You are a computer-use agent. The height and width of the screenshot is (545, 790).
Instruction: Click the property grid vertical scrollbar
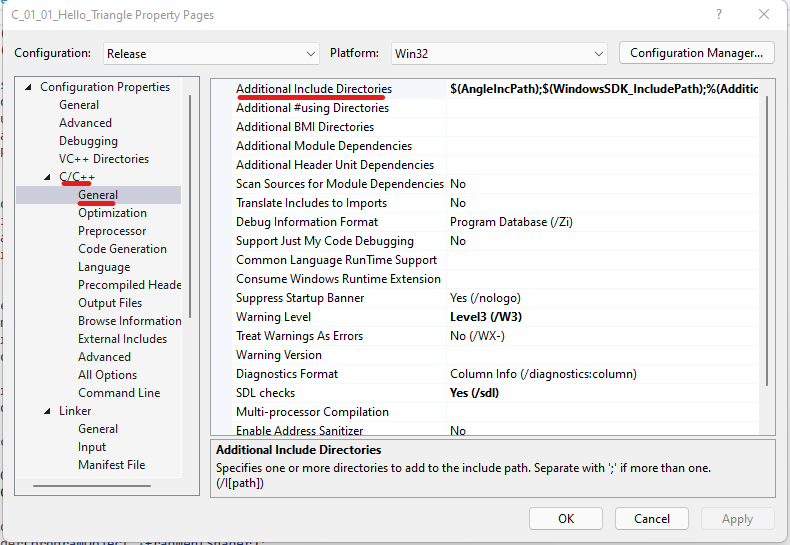pos(767,241)
